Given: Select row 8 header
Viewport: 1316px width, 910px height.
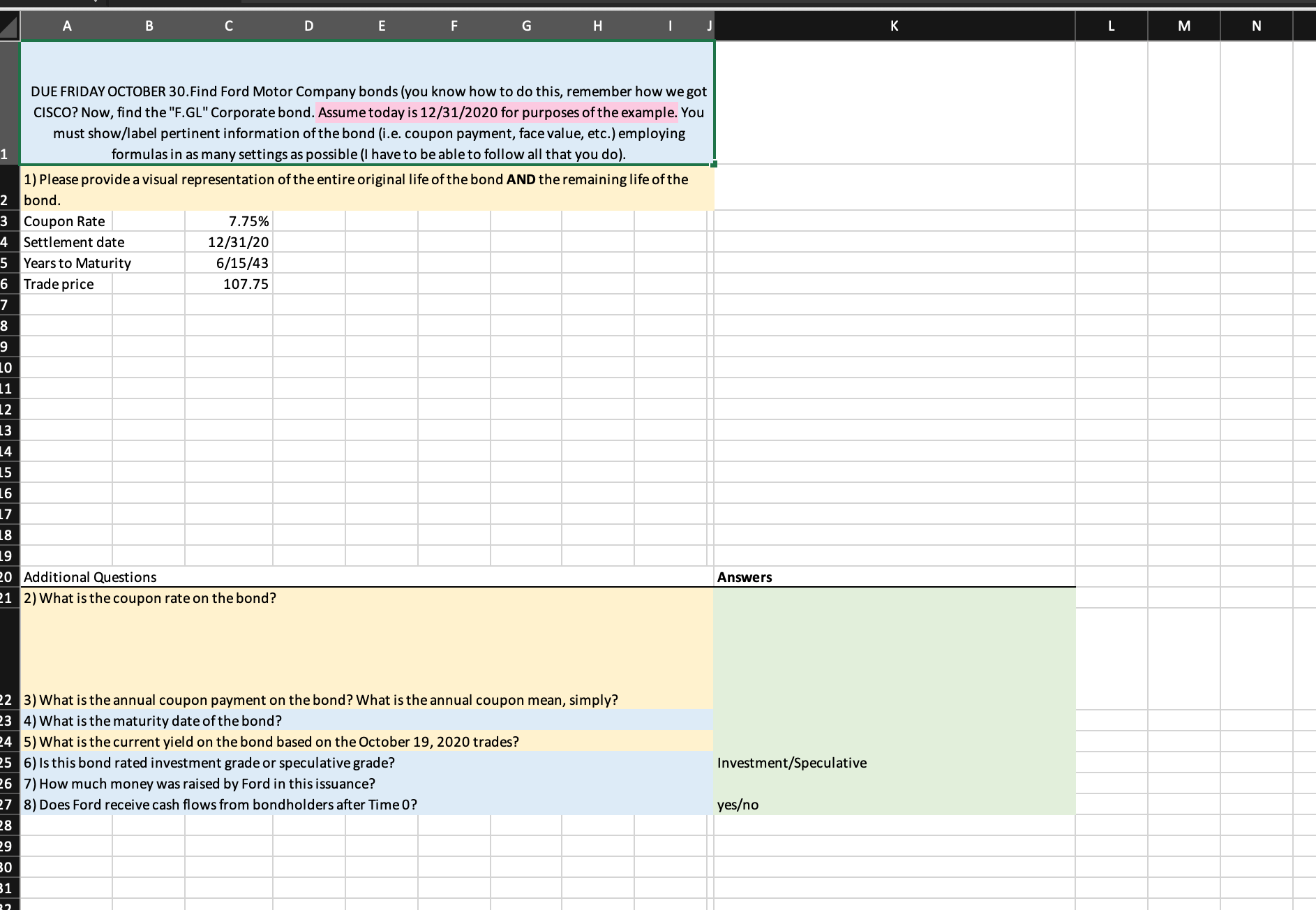Looking at the screenshot, I should click(x=8, y=326).
